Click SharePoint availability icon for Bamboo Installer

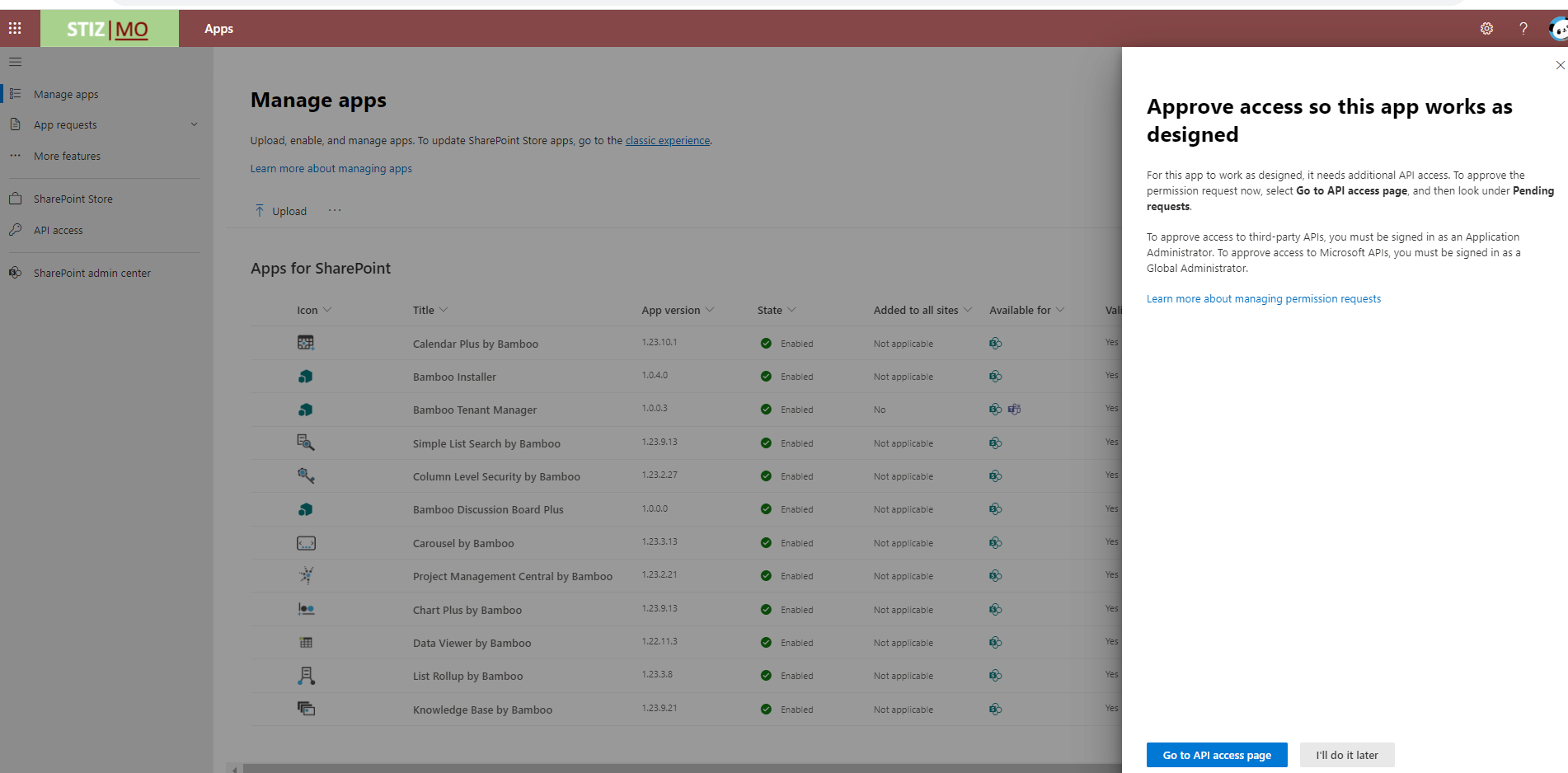pyautogui.click(x=996, y=377)
